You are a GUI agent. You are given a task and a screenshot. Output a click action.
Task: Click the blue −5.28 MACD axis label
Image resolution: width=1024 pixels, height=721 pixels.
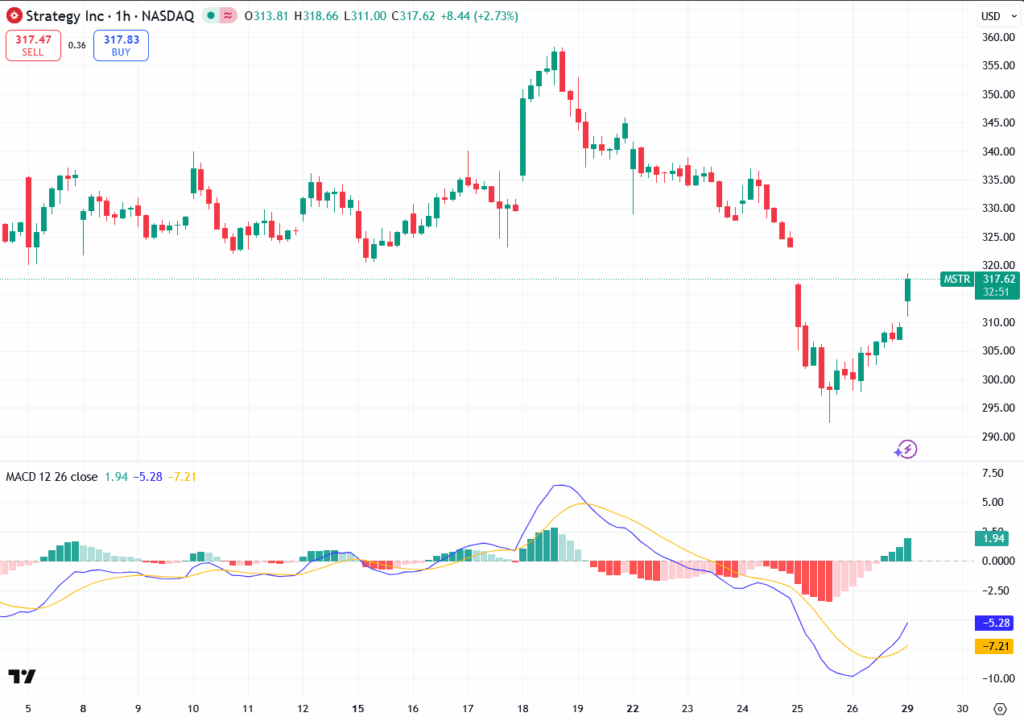pyautogui.click(x=994, y=623)
